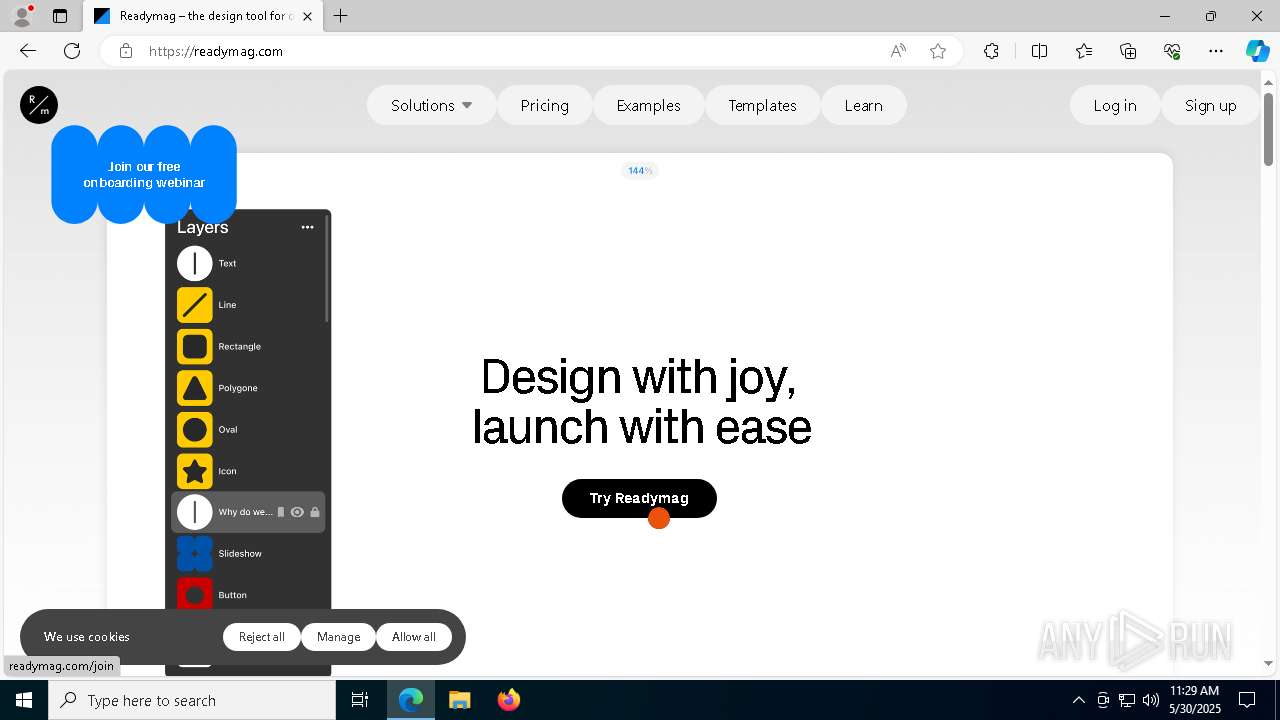Click the Try Readymag button
The image size is (1280, 720).
pos(639,498)
